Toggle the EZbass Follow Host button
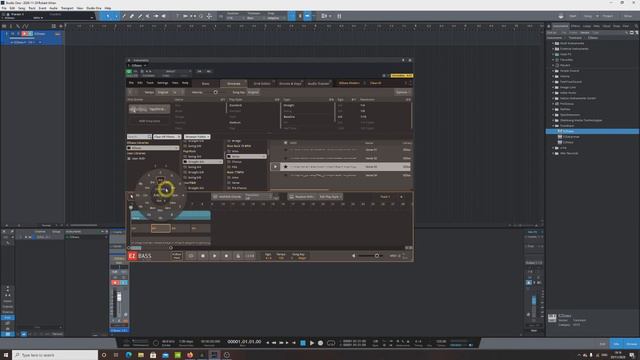This screenshot has width=640, height=360. point(176,256)
